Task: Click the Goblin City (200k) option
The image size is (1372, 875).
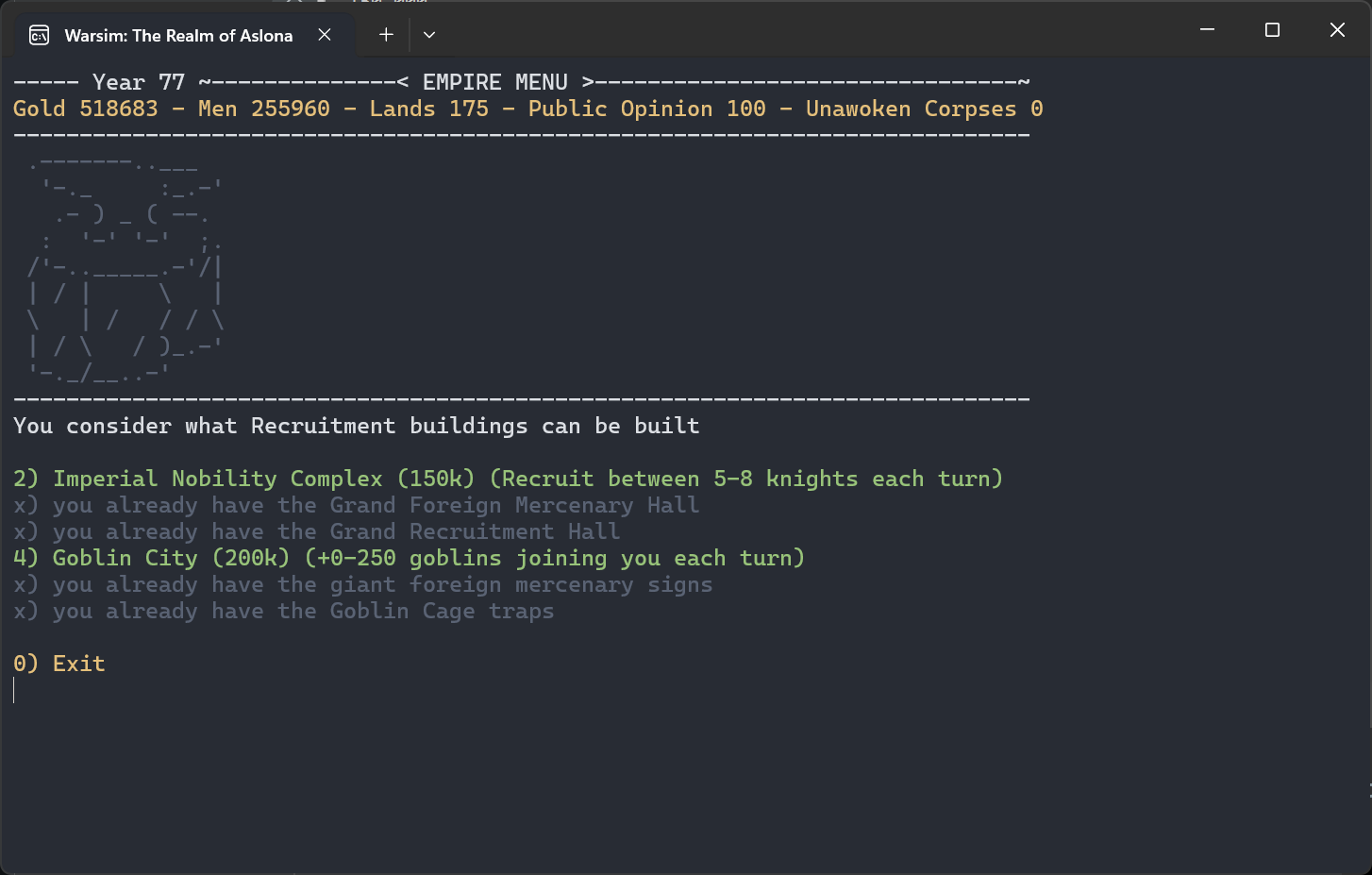Action: (409, 558)
